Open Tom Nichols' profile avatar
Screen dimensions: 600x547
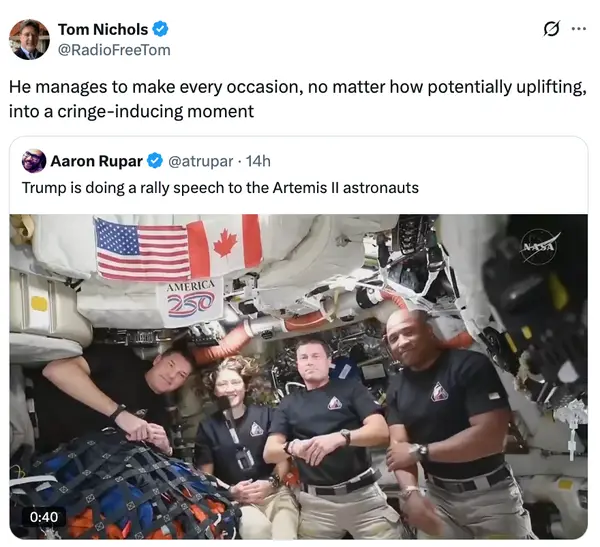click(x=29, y=40)
